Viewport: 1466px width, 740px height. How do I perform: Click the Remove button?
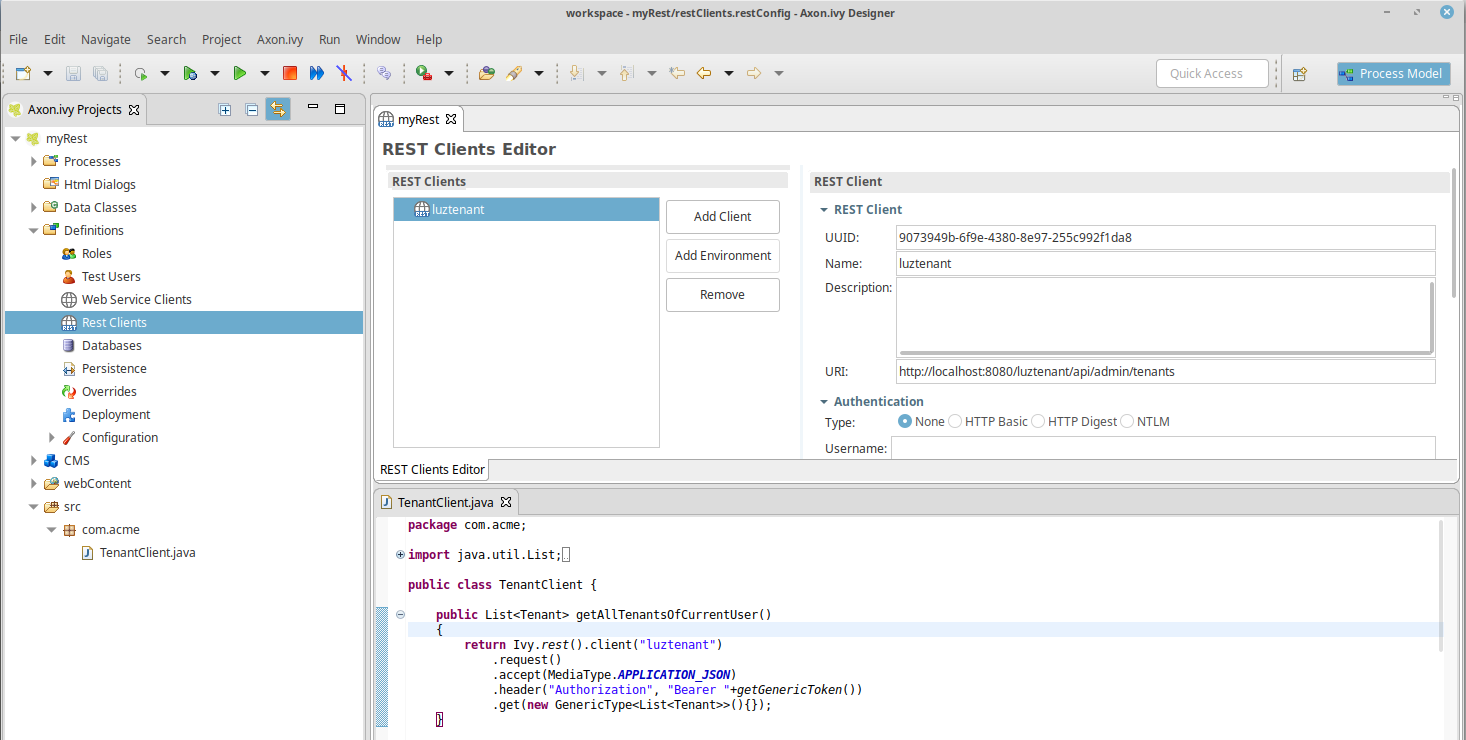tap(722, 294)
